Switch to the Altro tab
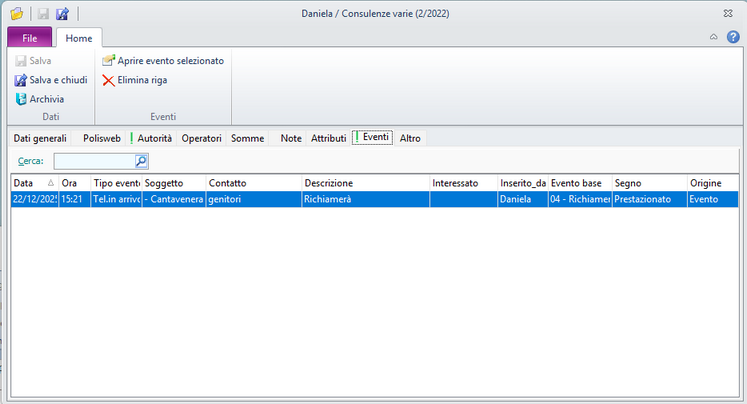Screen dimensions: 747x404 point(410,138)
